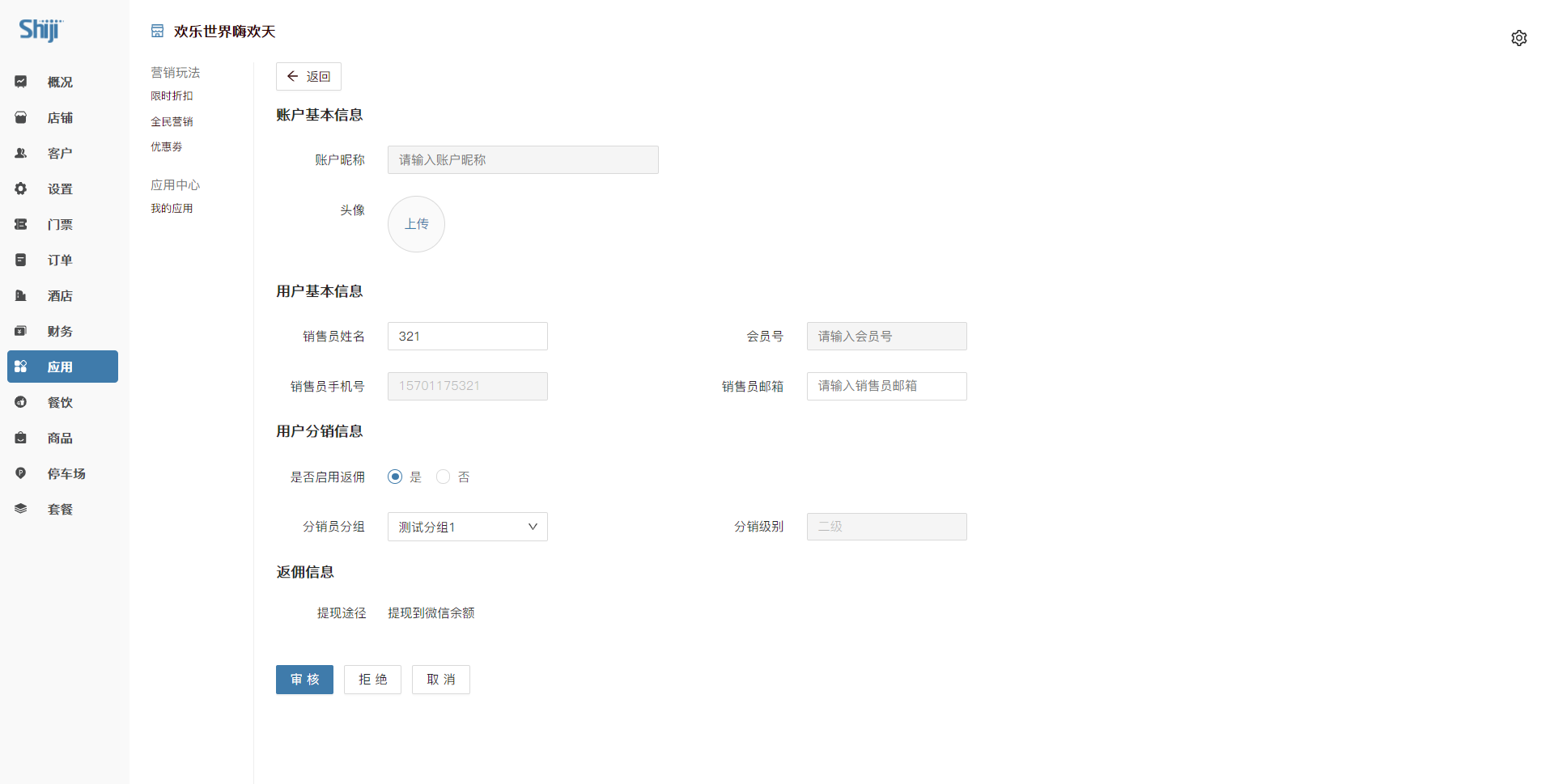The image size is (1554, 784).
Task: Open the 财务 sidebar menu
Action: tap(62, 331)
